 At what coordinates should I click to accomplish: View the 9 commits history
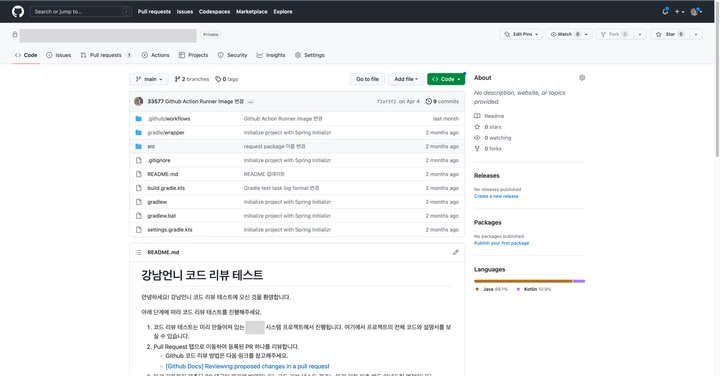[442, 101]
